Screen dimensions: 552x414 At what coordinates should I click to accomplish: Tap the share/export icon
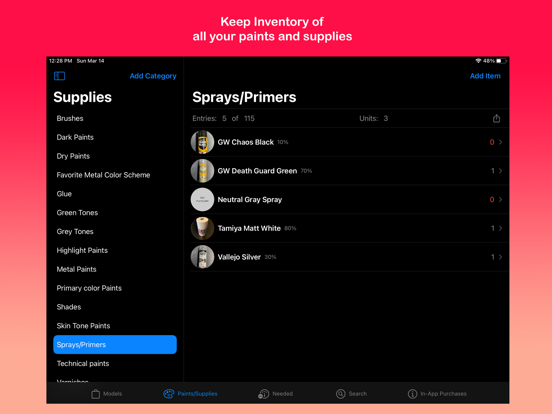(496, 119)
